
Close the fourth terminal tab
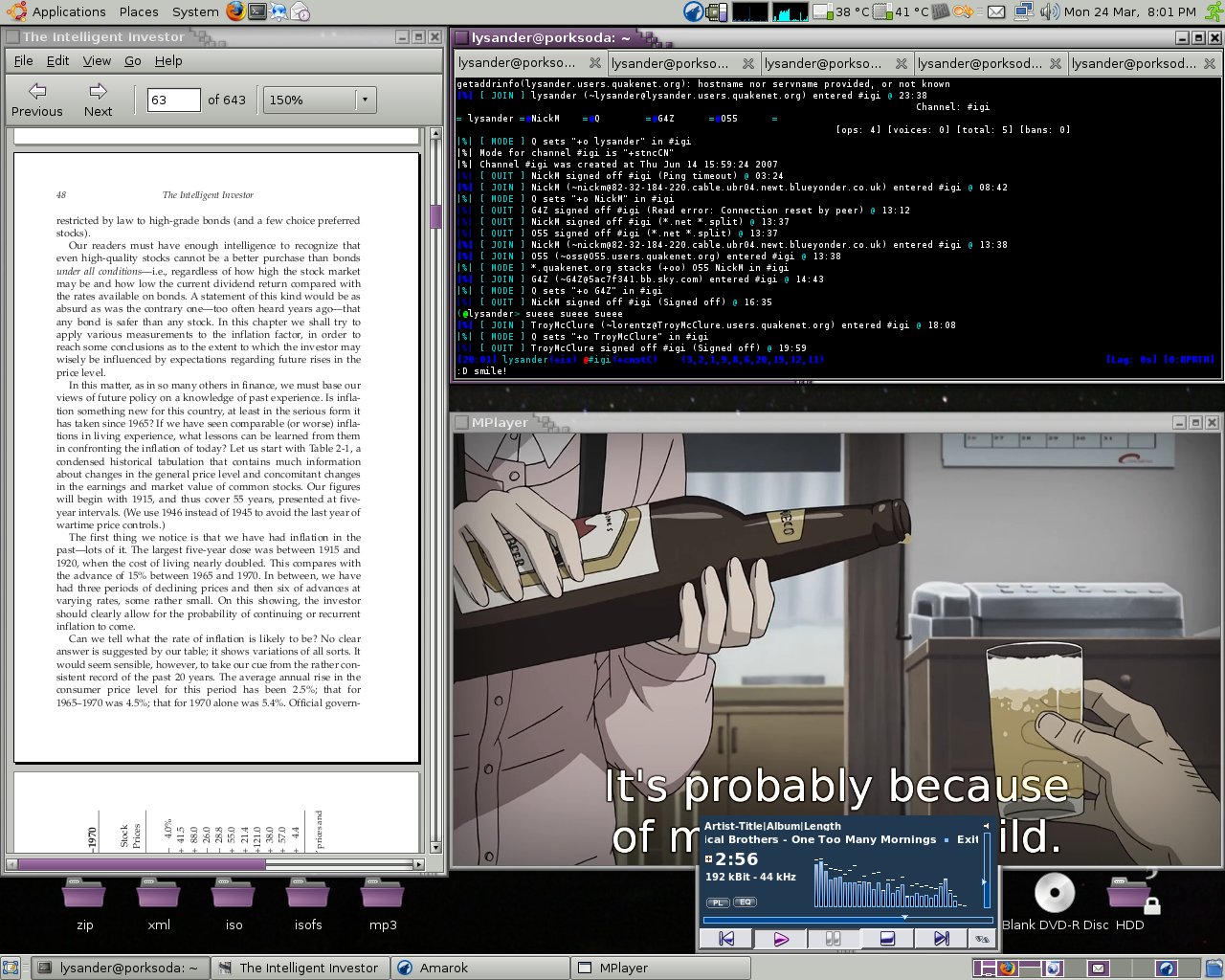click(x=1056, y=63)
